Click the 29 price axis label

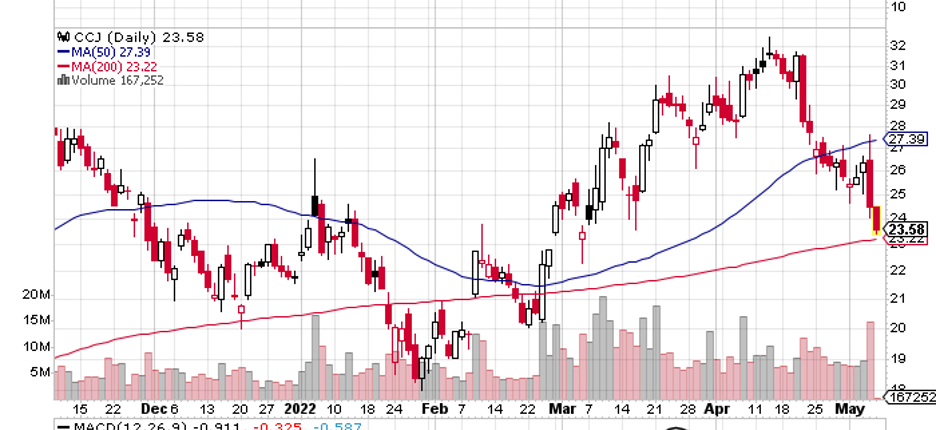pos(900,105)
